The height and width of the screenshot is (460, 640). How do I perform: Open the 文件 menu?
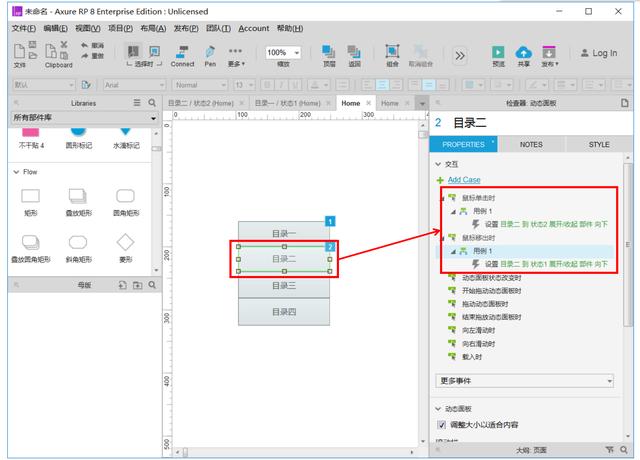point(24,28)
